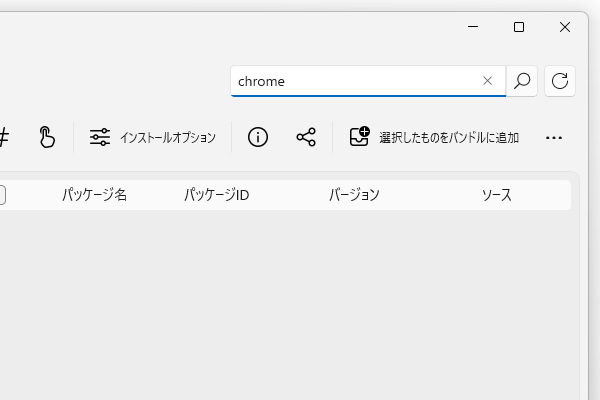Sort by ソース column
Viewport: 600px width, 400px height.
coord(497,195)
